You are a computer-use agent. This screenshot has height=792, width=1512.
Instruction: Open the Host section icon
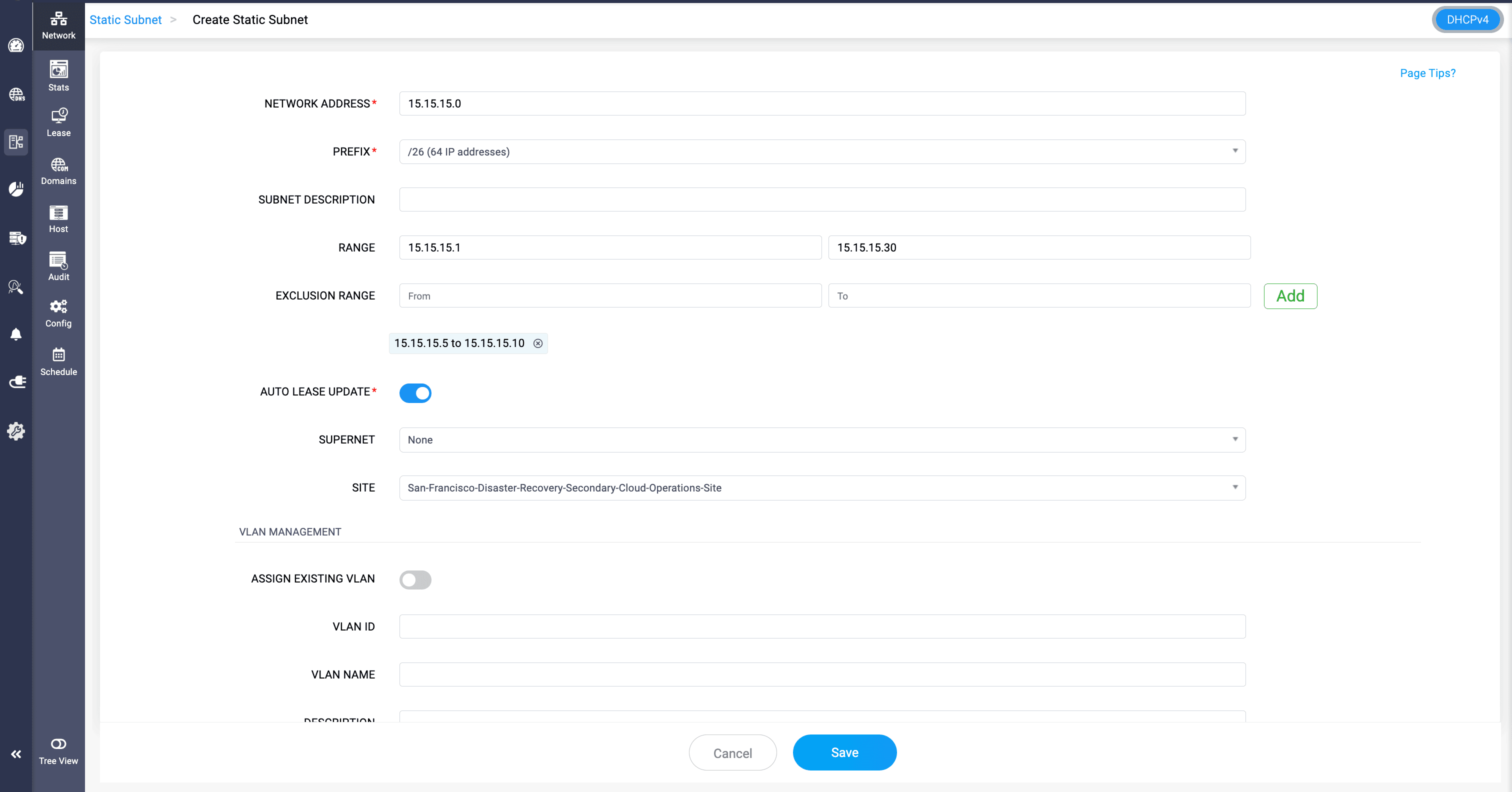pos(58,212)
